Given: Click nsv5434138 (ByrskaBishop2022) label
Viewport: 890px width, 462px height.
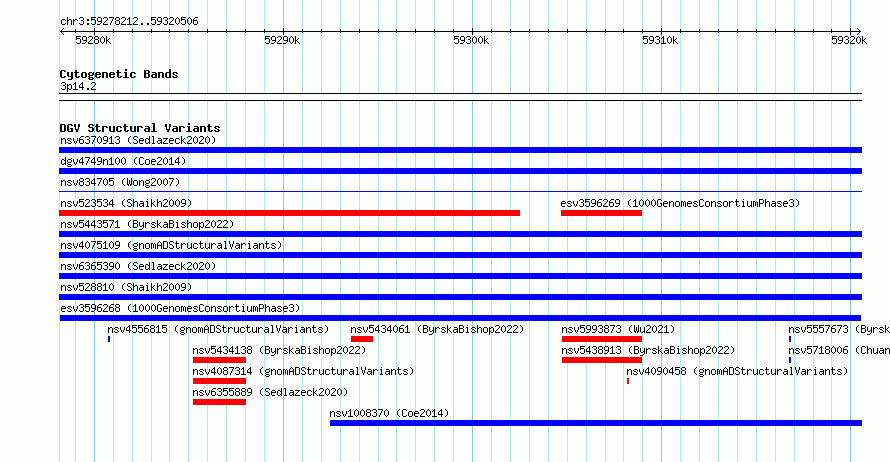Looking at the screenshot, I should (x=279, y=350).
